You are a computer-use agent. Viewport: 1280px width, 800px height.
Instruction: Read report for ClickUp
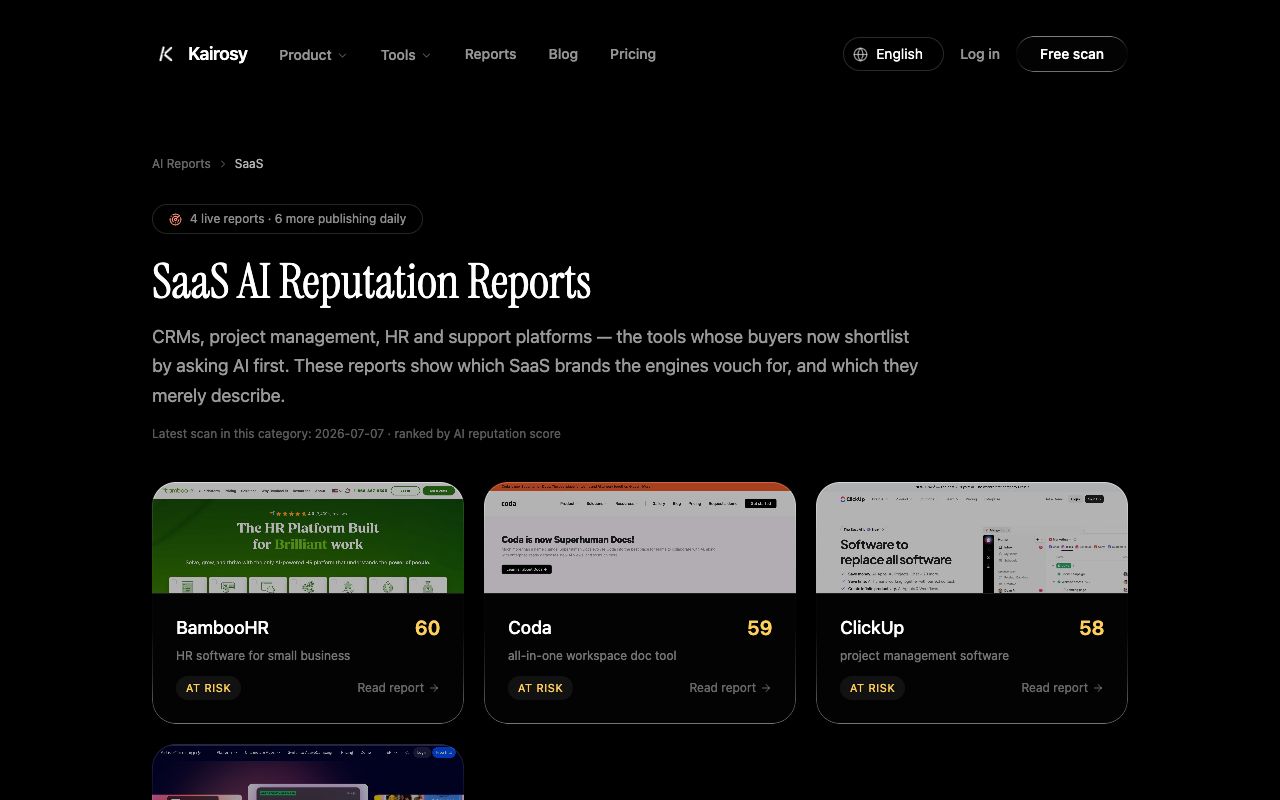[x=1062, y=688]
